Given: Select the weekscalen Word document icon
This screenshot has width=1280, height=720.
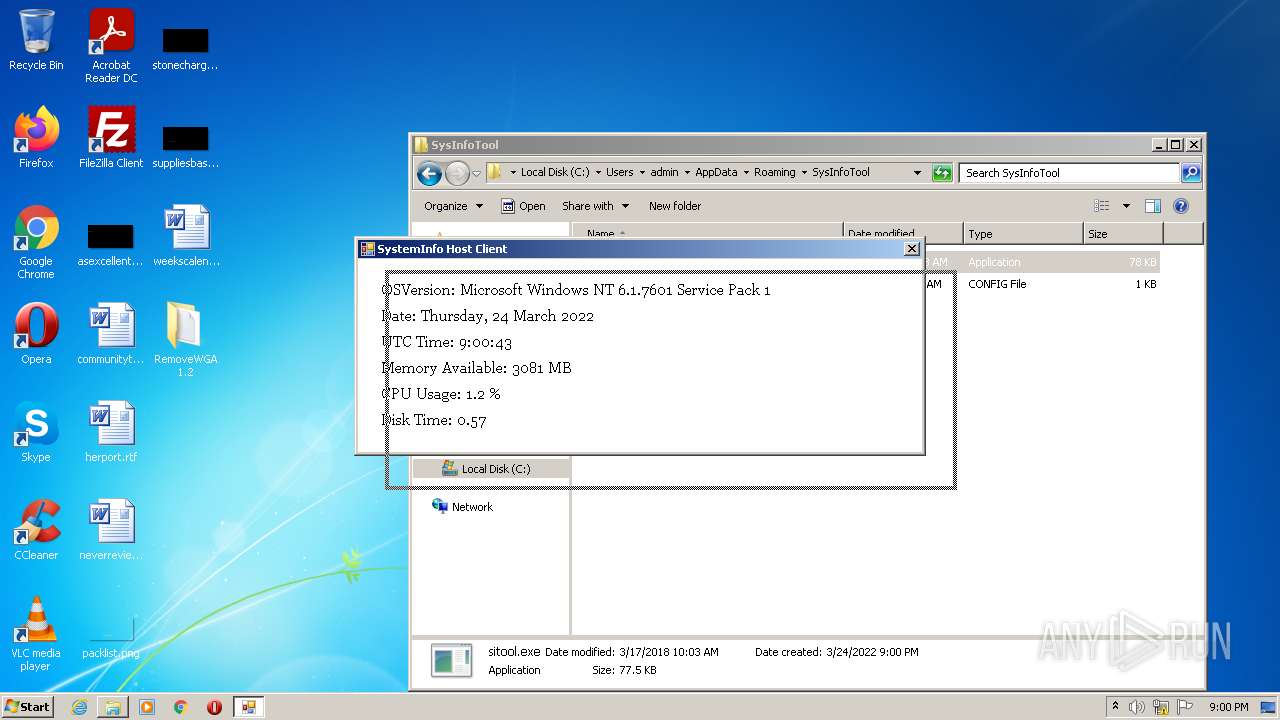Looking at the screenshot, I should (x=186, y=236).
